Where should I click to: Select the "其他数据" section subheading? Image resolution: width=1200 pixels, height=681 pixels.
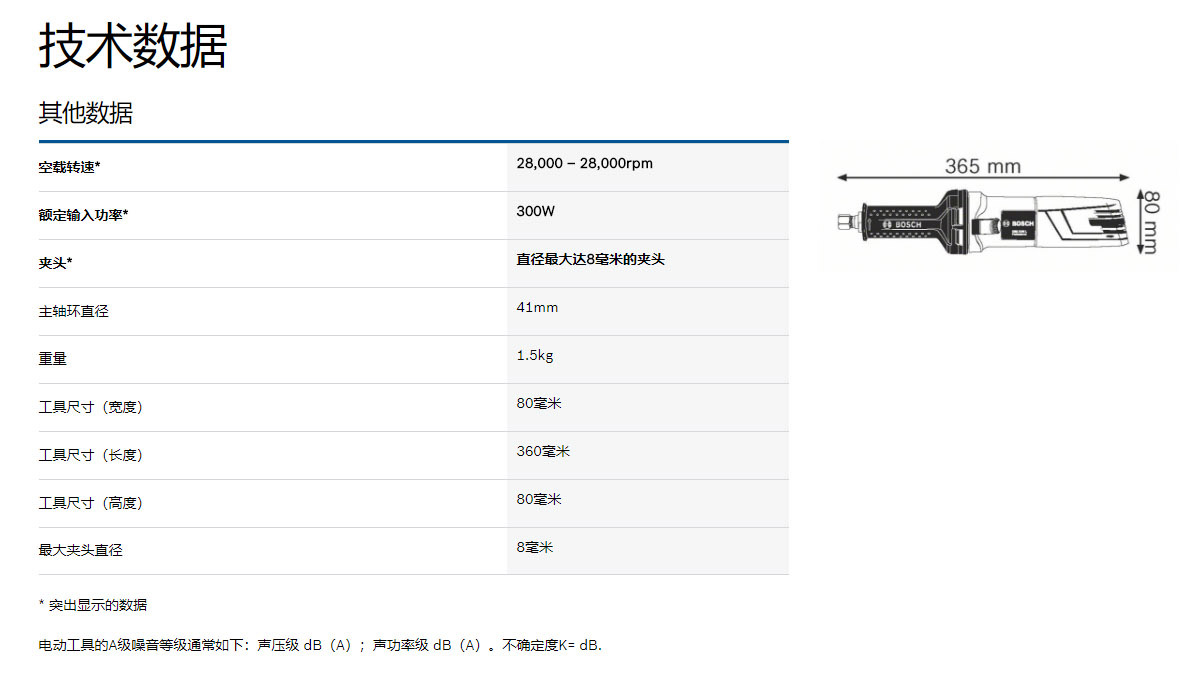tap(86, 113)
